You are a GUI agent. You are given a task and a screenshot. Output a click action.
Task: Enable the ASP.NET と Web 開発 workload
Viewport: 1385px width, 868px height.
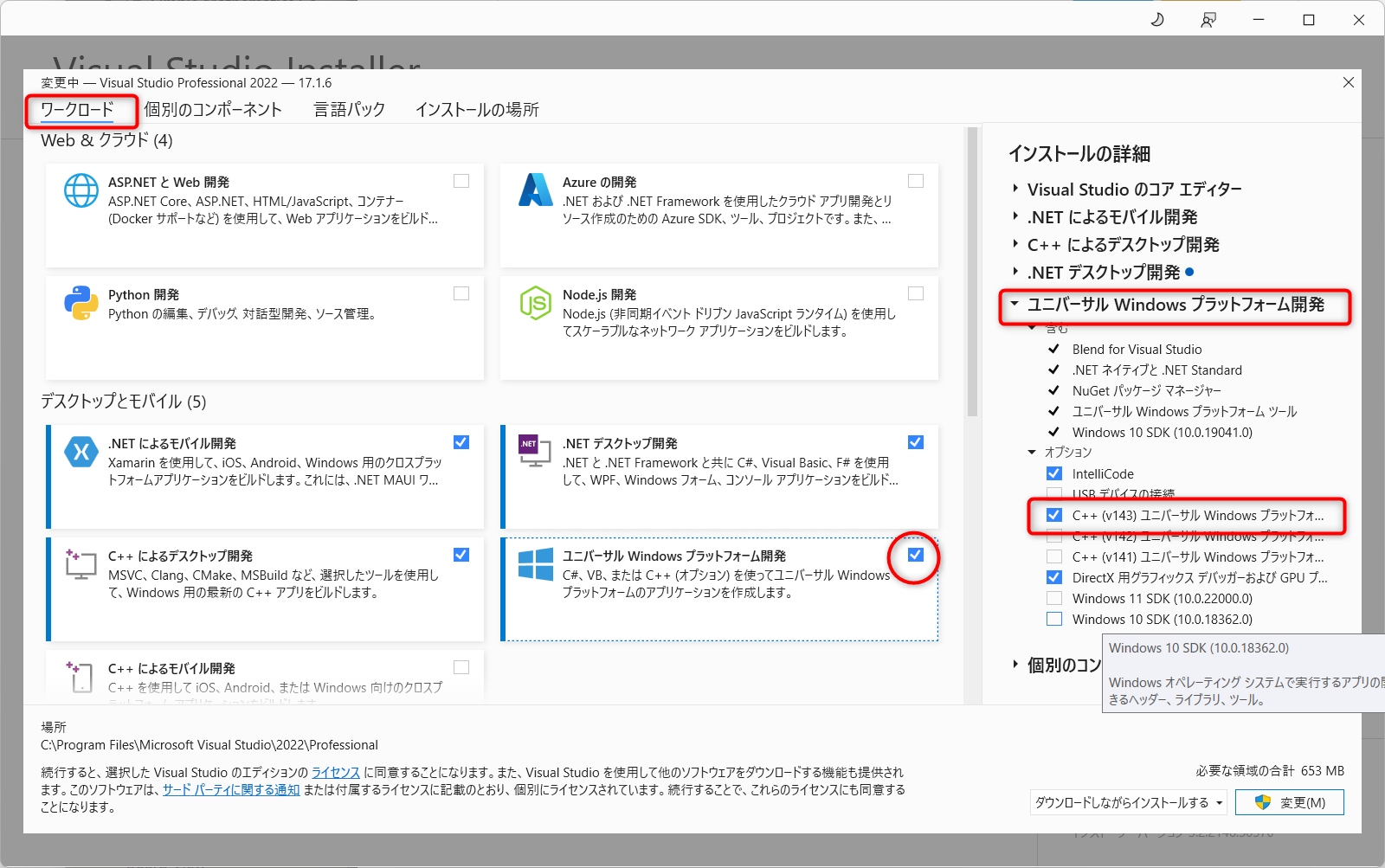coord(461,181)
